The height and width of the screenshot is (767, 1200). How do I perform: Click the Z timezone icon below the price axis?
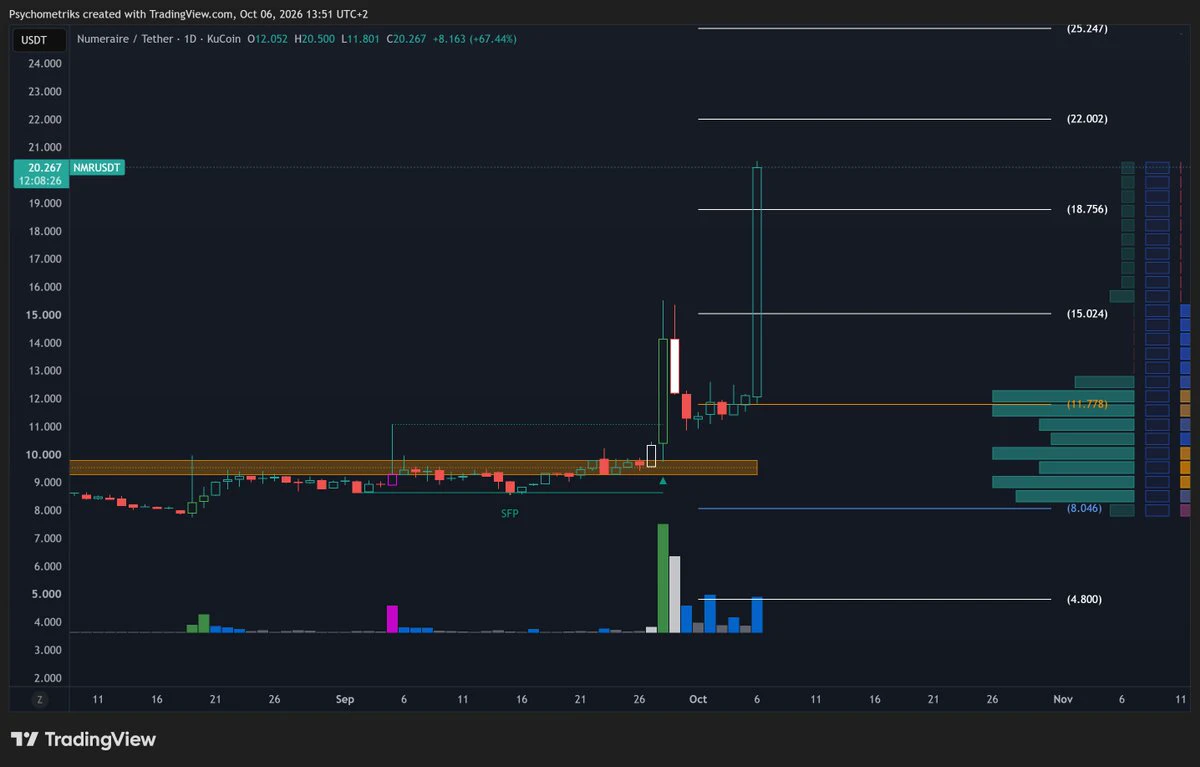click(40, 700)
